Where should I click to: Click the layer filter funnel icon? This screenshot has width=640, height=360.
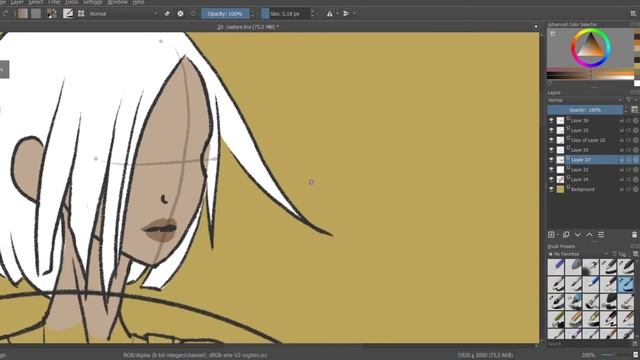pos(629,100)
